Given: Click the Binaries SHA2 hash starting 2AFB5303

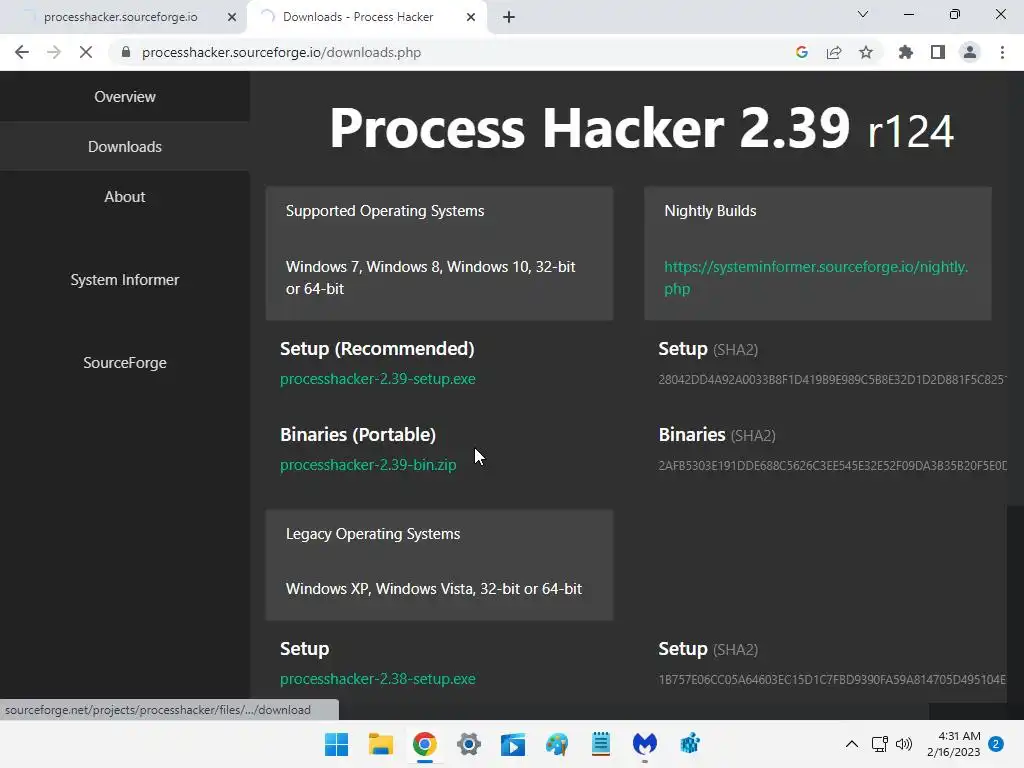Looking at the screenshot, I should pos(833,466).
